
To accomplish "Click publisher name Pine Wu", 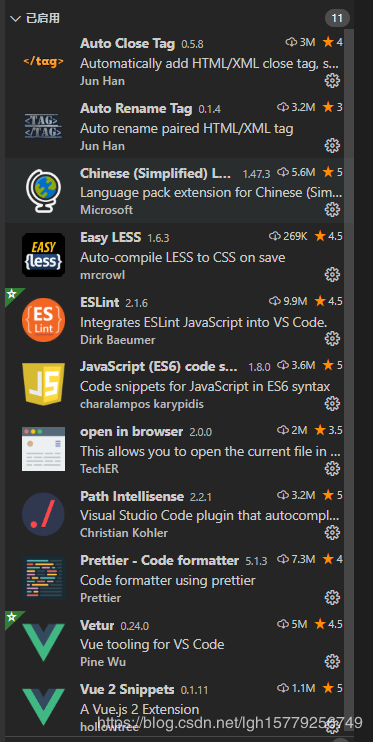I will 103,662.
